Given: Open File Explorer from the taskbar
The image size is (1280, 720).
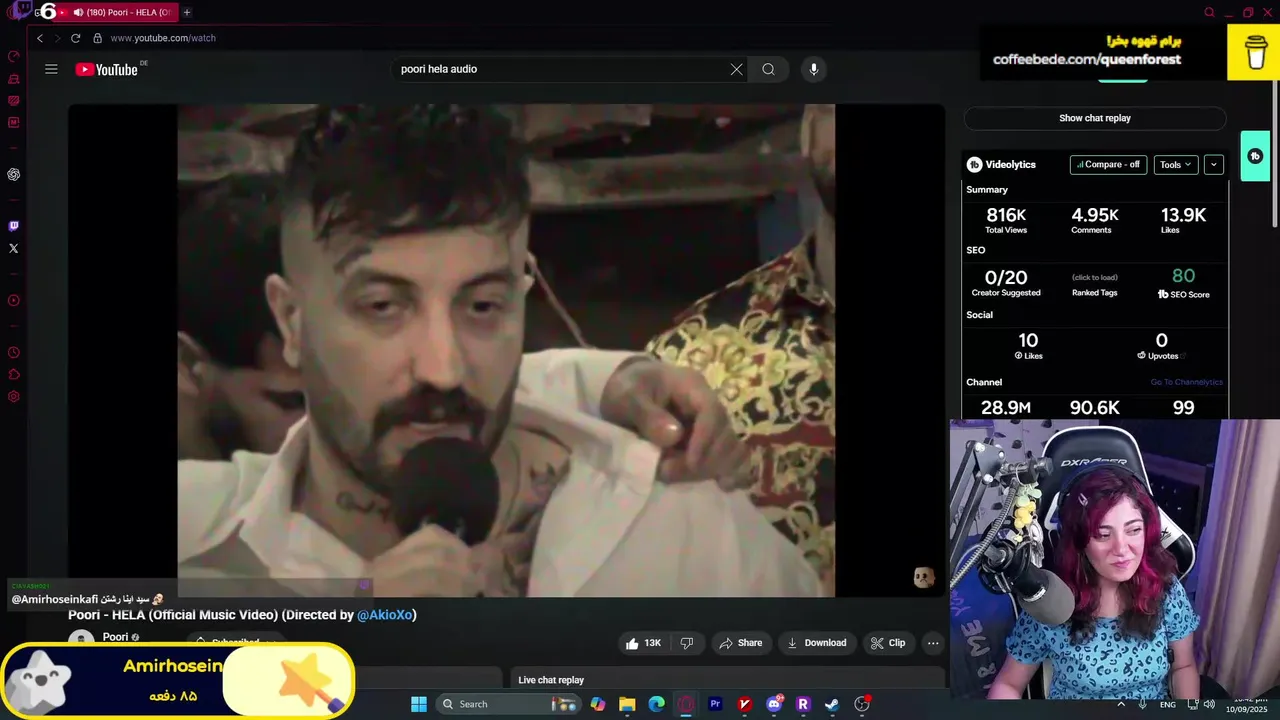Looking at the screenshot, I should [627, 704].
